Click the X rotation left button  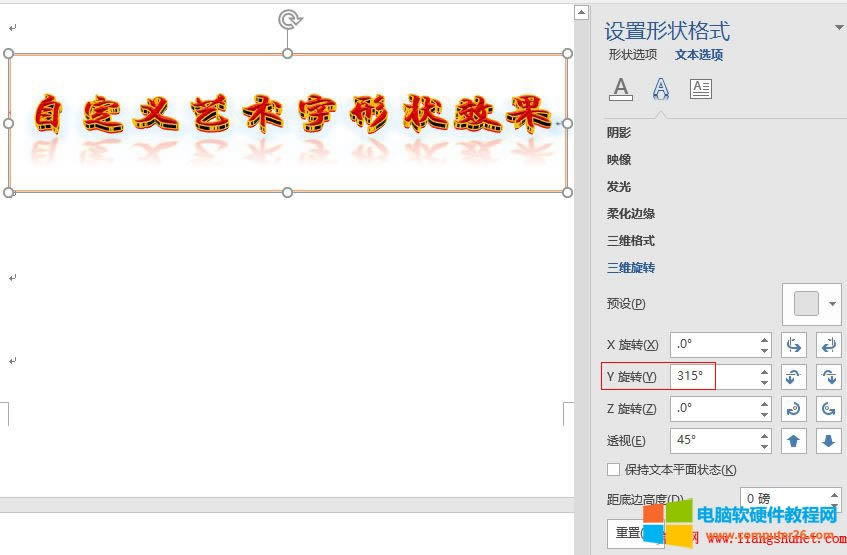coord(794,345)
